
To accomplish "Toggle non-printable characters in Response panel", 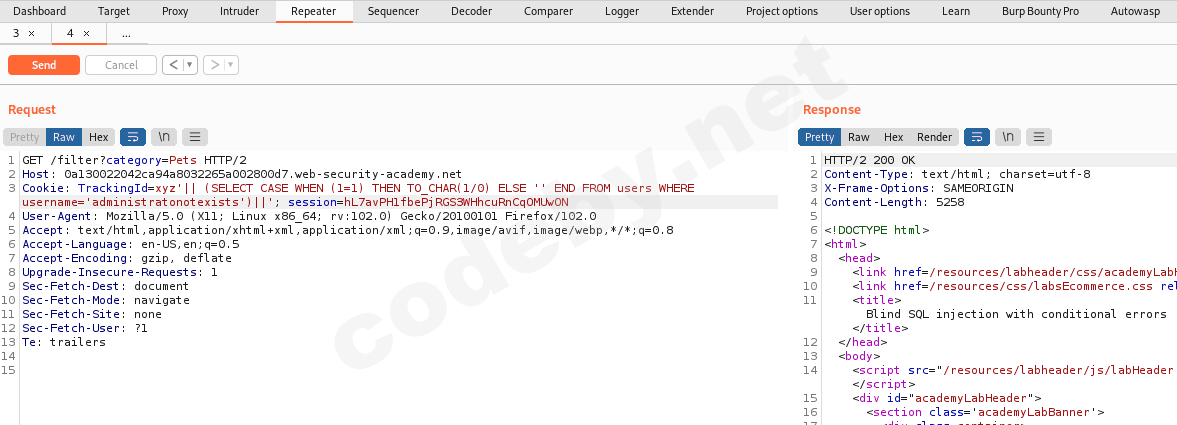I will click(x=1008, y=137).
